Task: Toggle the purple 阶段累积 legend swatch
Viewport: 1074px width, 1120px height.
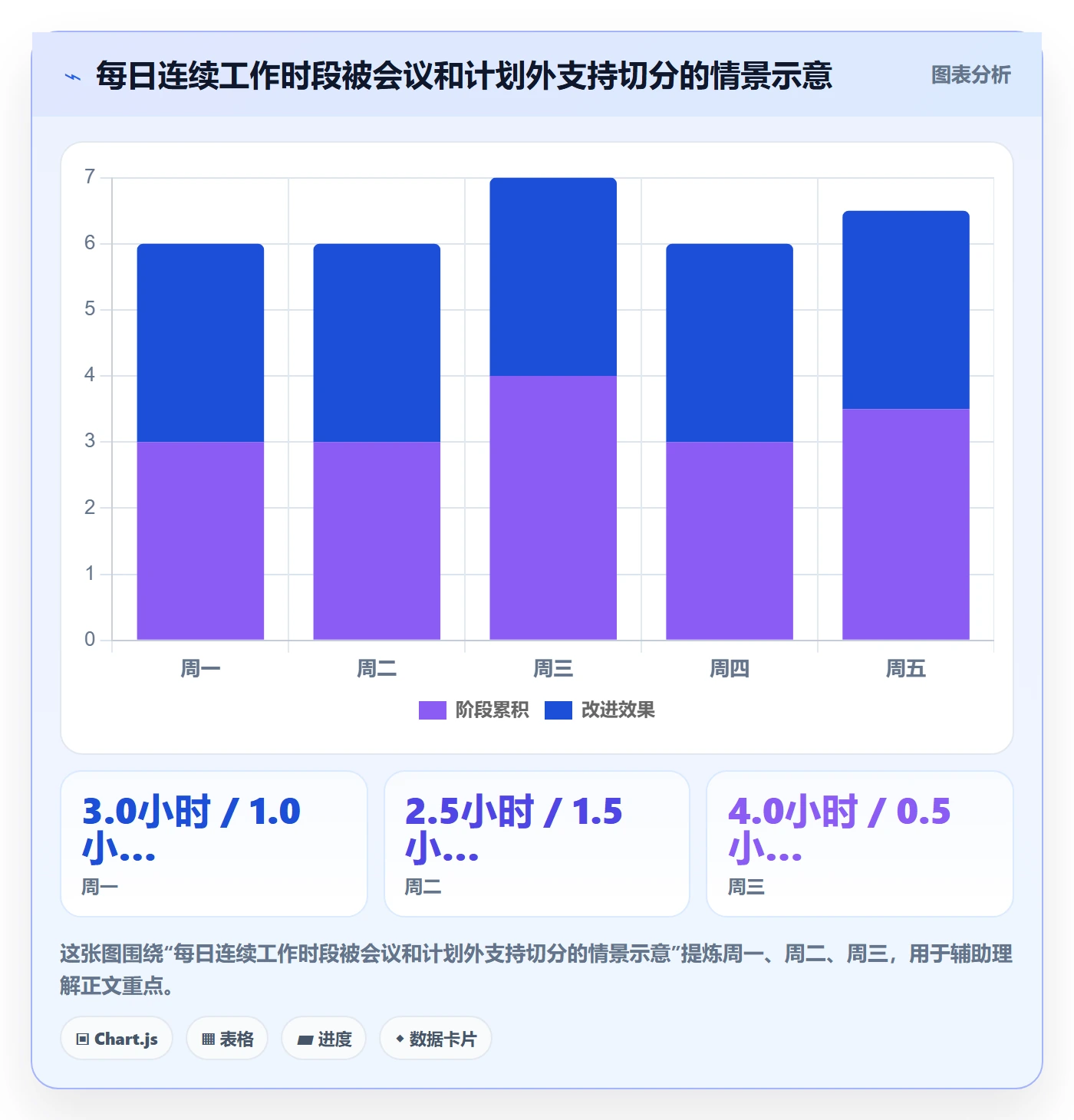Action: click(432, 710)
